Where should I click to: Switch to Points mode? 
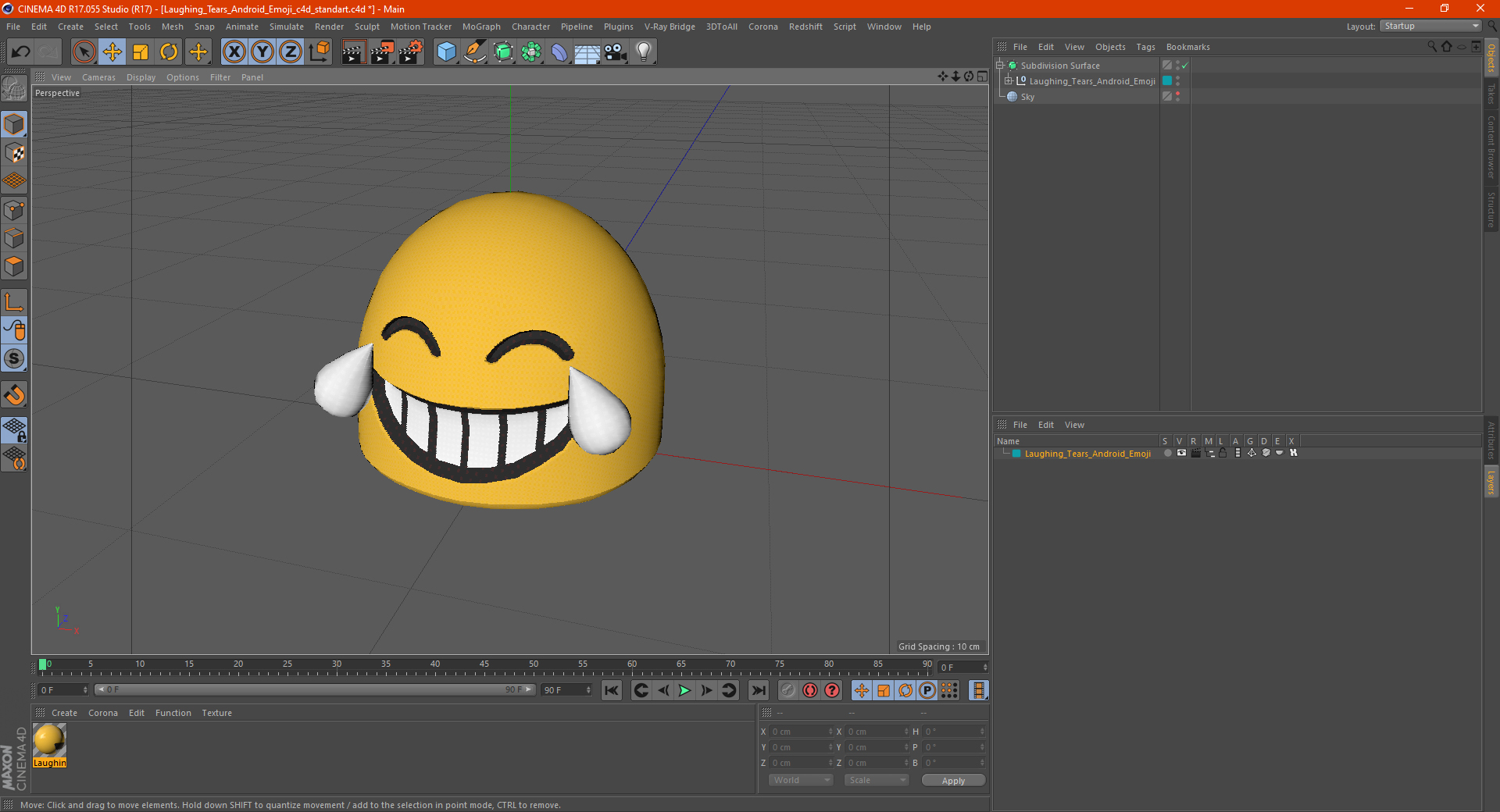tap(15, 210)
